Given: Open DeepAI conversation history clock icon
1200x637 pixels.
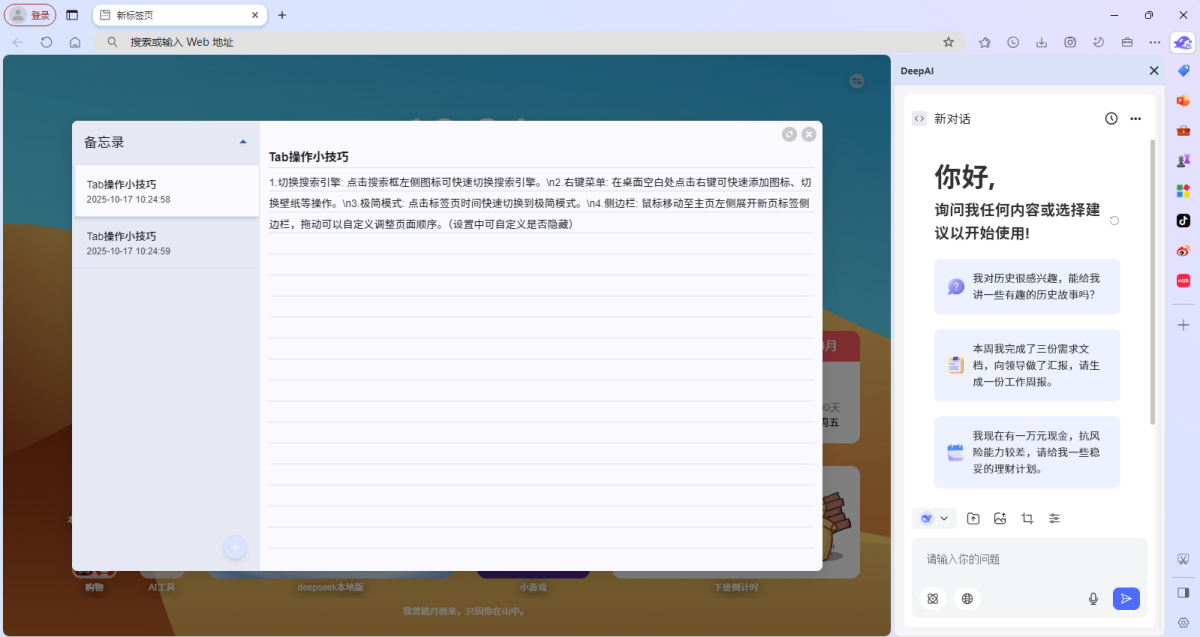Looking at the screenshot, I should 1111,119.
